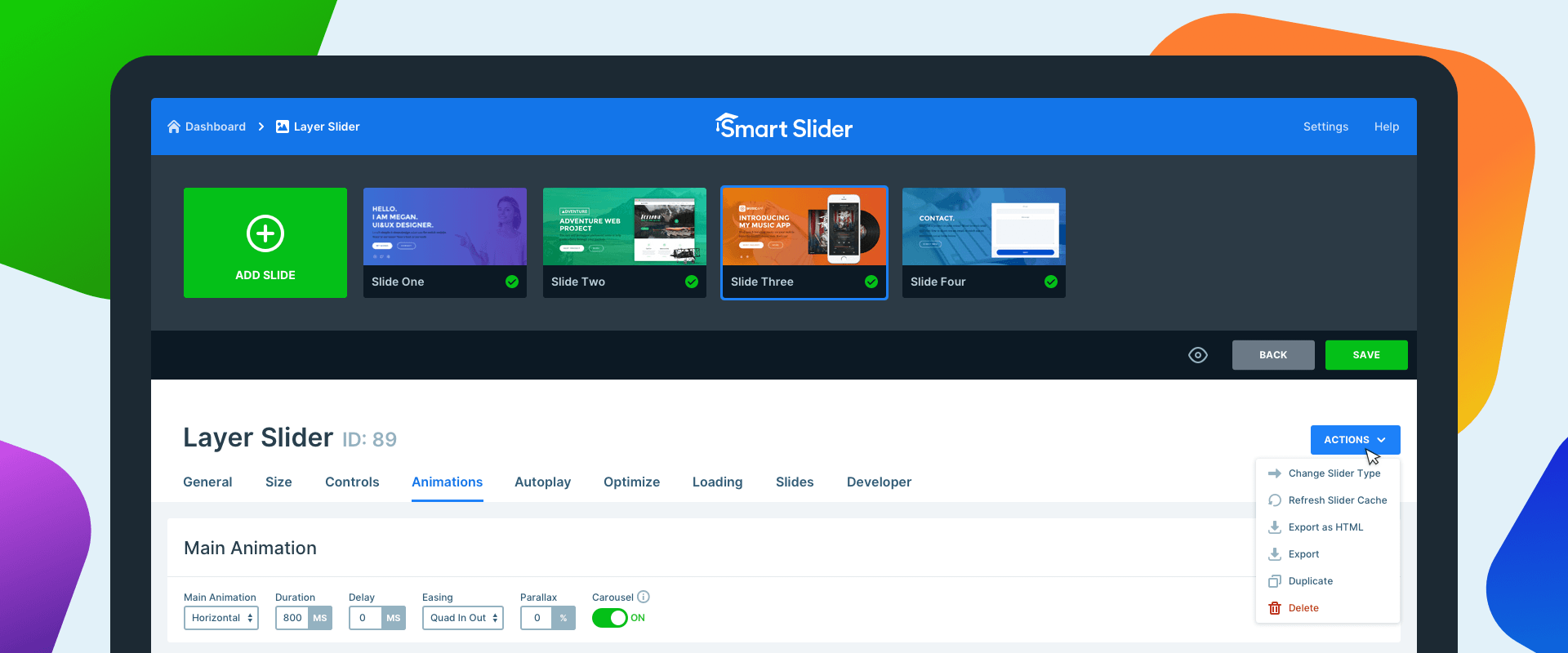Click the green checkmark on Slide One
Viewport: 1568px width, 653px height.
click(512, 282)
